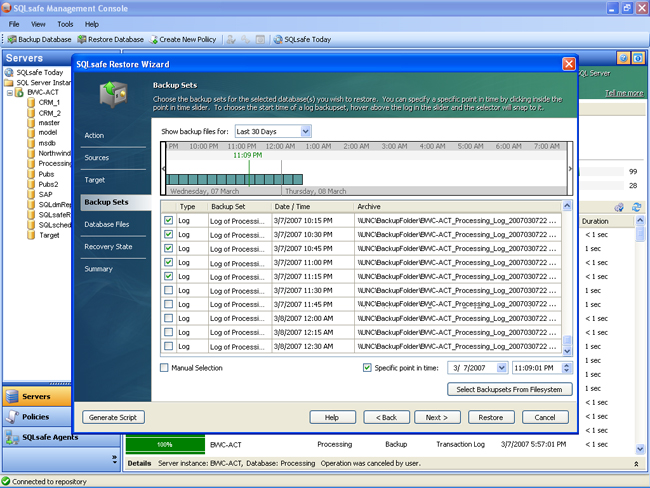650x488 pixels.
Task: Expand the navigation pane overflow chevron
Action: click(x=114, y=459)
